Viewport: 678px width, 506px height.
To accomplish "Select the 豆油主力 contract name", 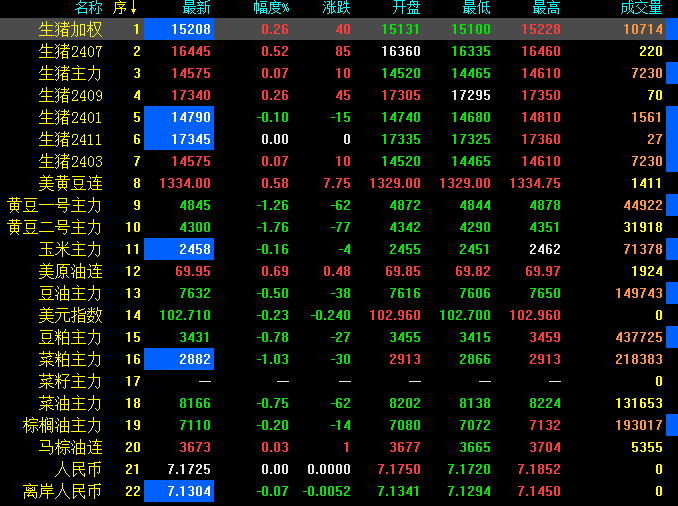I will pyautogui.click(x=70, y=294).
